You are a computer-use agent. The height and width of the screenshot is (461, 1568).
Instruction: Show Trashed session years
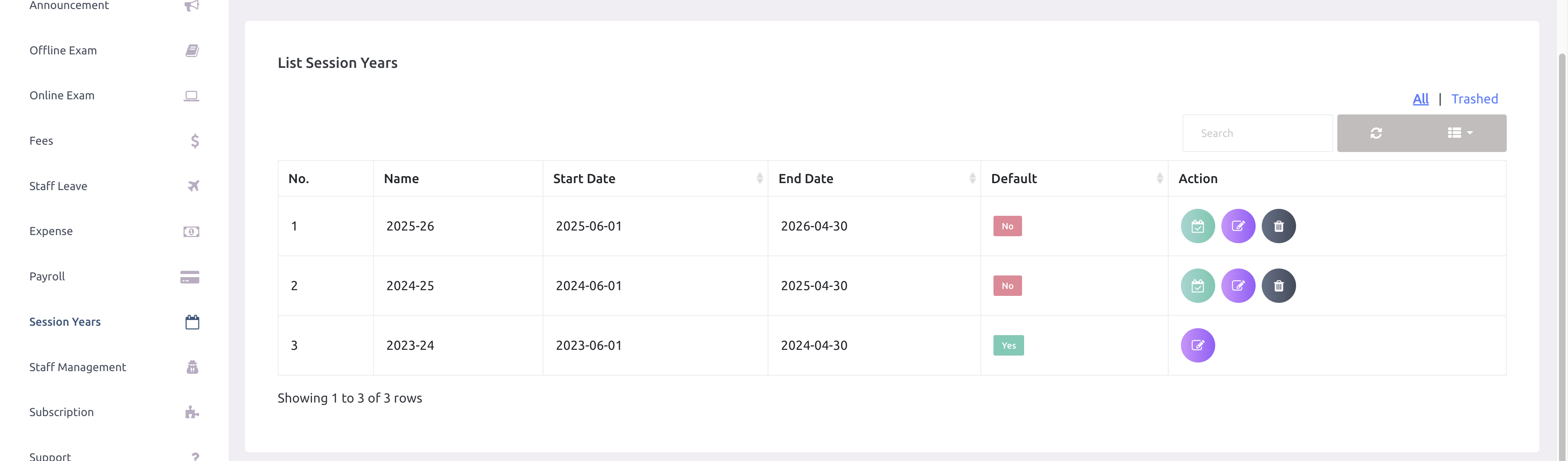tap(1474, 98)
